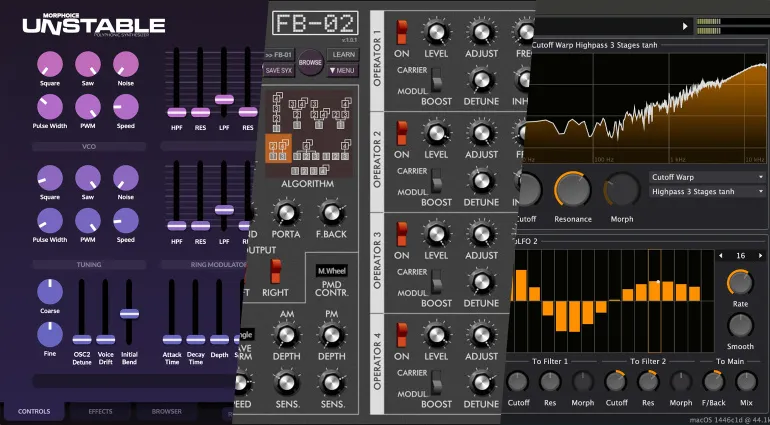Toggle Operator 3 ON switch
Screen dimensions: 770x425
pyautogui.click(x=402, y=234)
